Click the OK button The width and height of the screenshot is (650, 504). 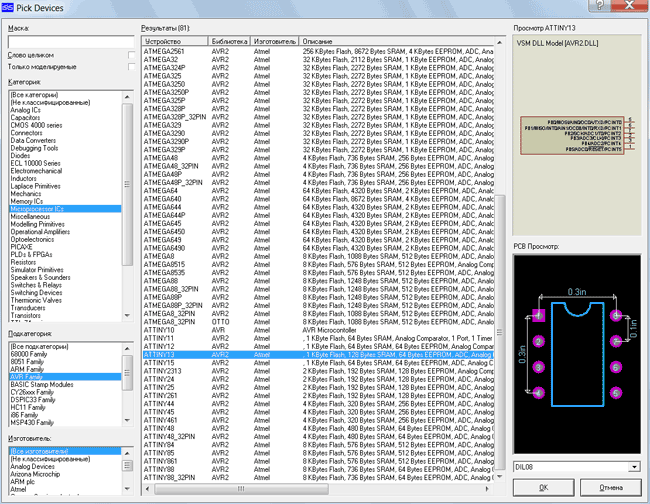(x=543, y=487)
